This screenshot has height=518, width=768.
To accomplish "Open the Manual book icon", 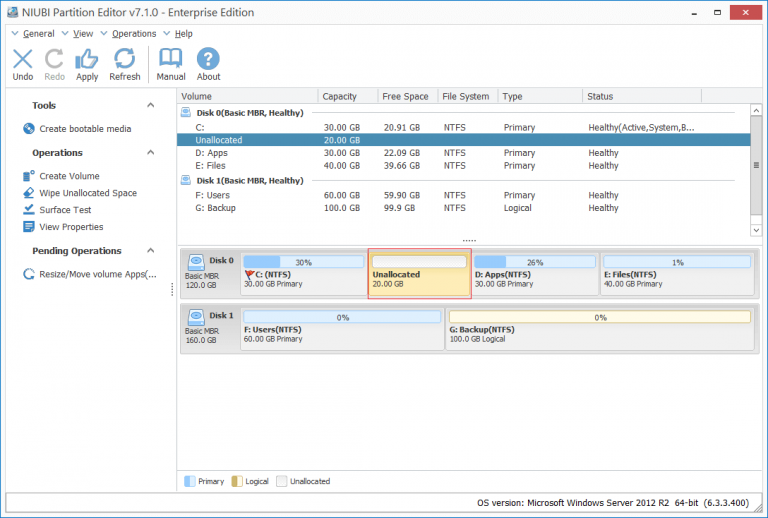I will point(170,58).
